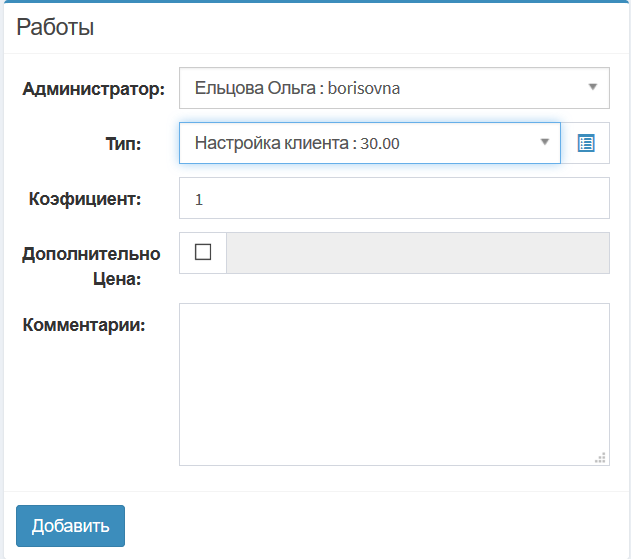Click the Комментарии label
The height and width of the screenshot is (559, 631).
(84, 325)
